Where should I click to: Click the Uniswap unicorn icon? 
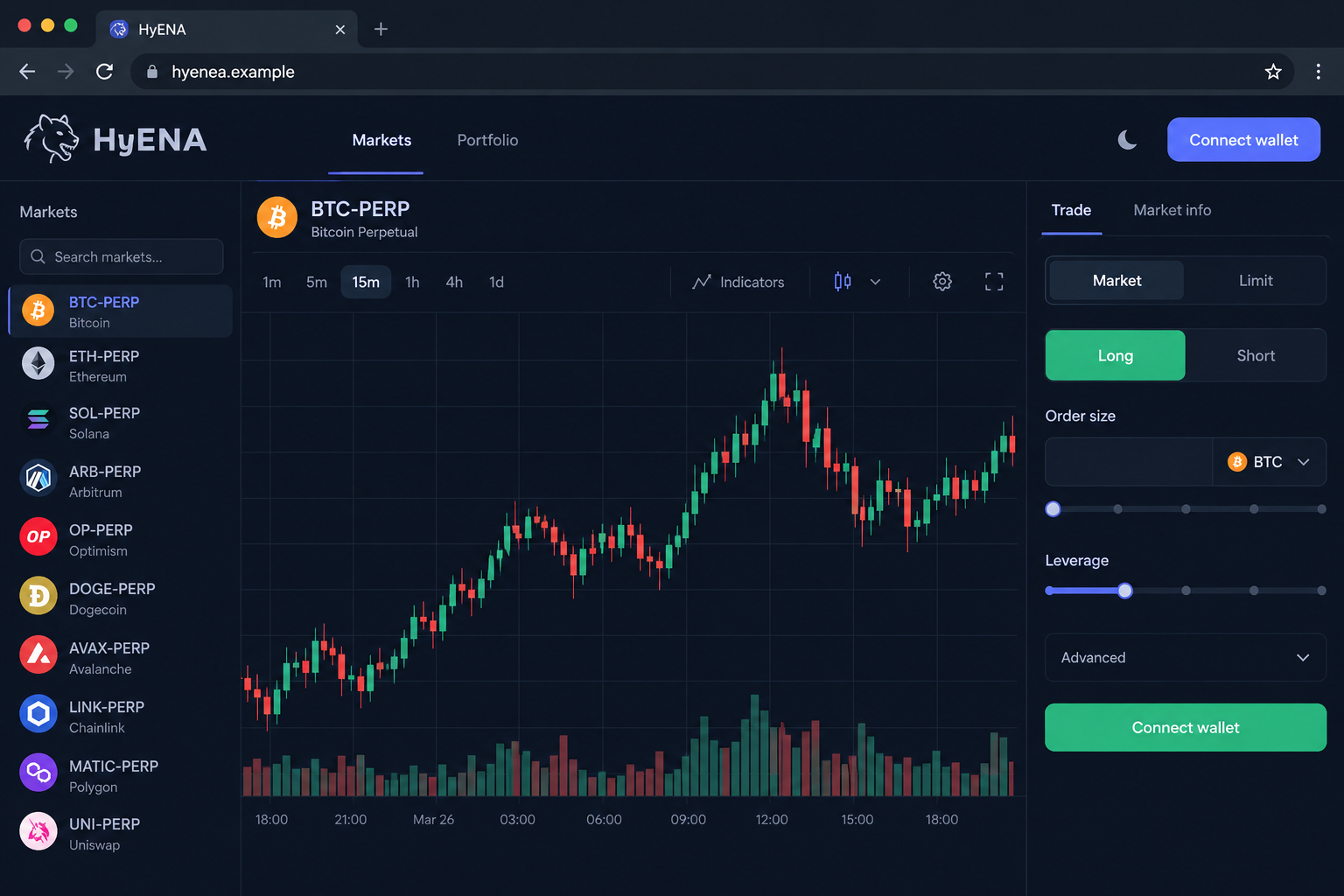coord(38,831)
